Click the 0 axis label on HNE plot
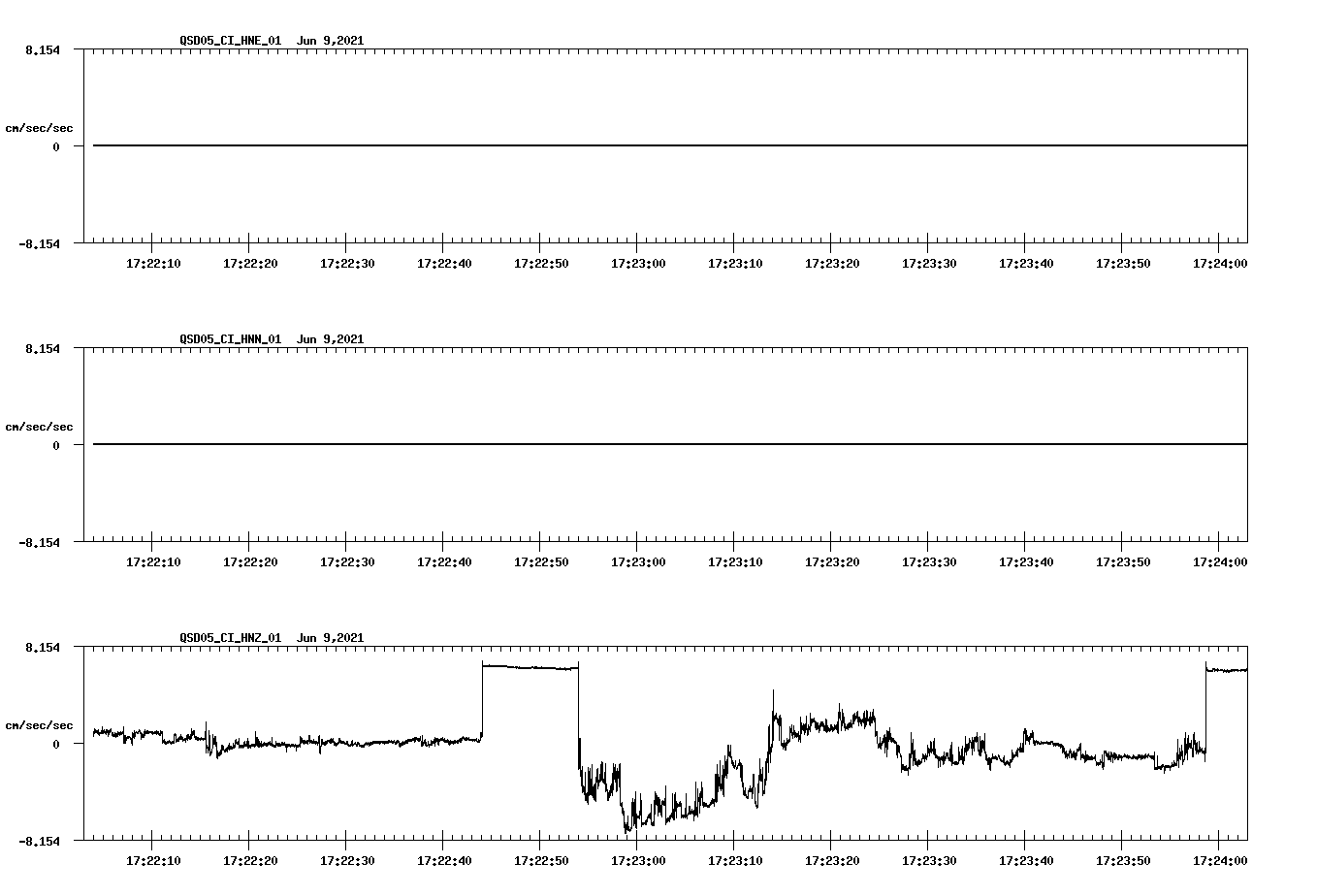1317x896 pixels. click(x=56, y=146)
